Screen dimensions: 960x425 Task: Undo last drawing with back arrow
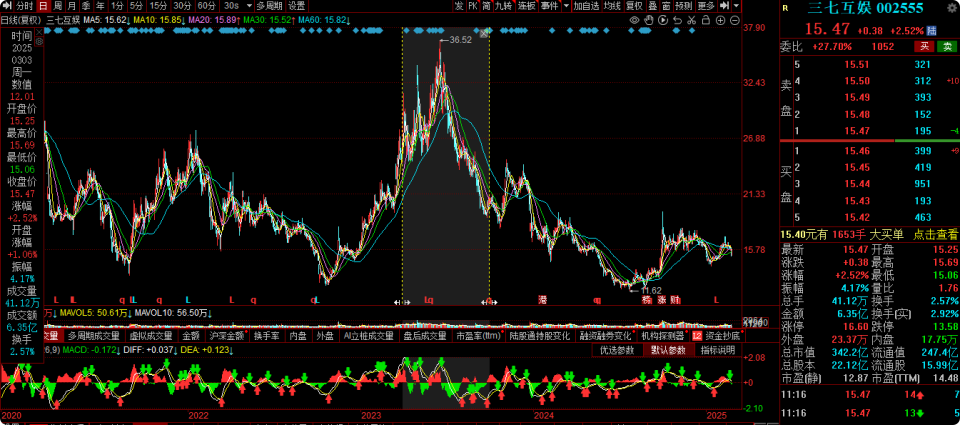coord(677,20)
